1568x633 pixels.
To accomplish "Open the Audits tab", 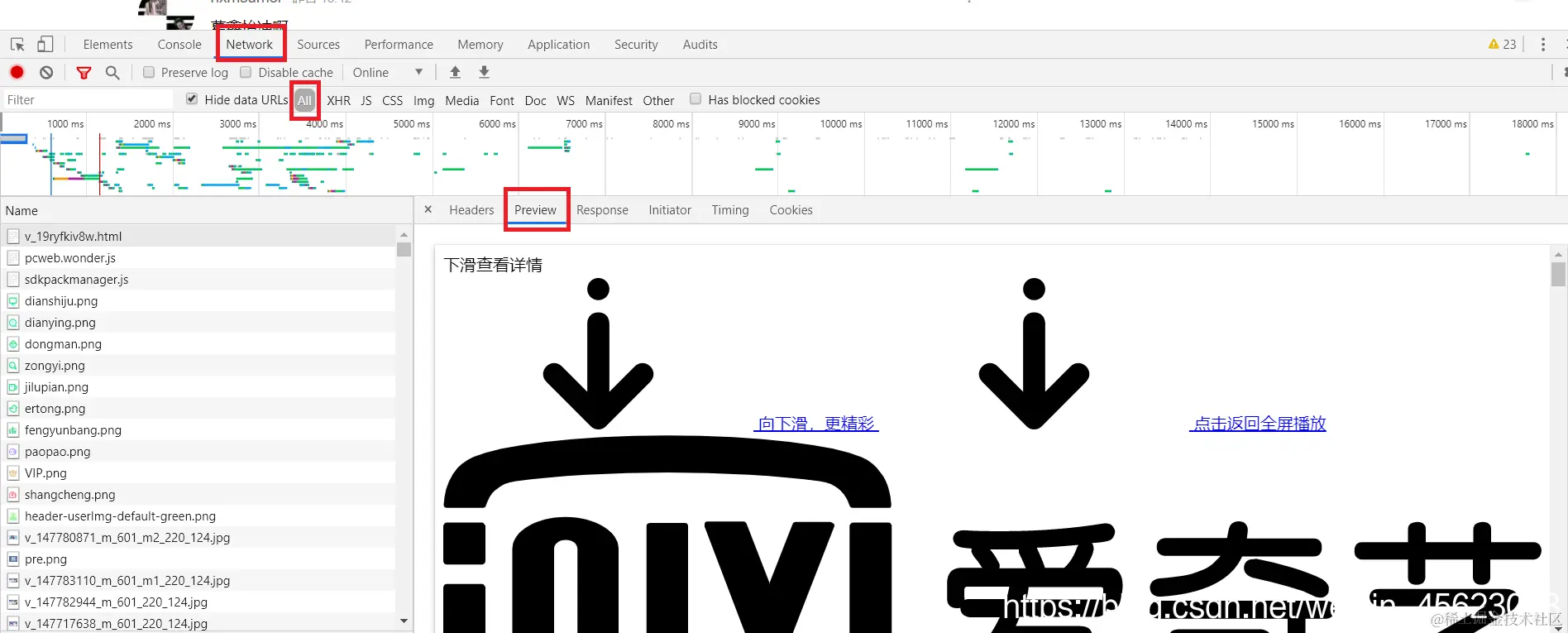I will pos(700,45).
